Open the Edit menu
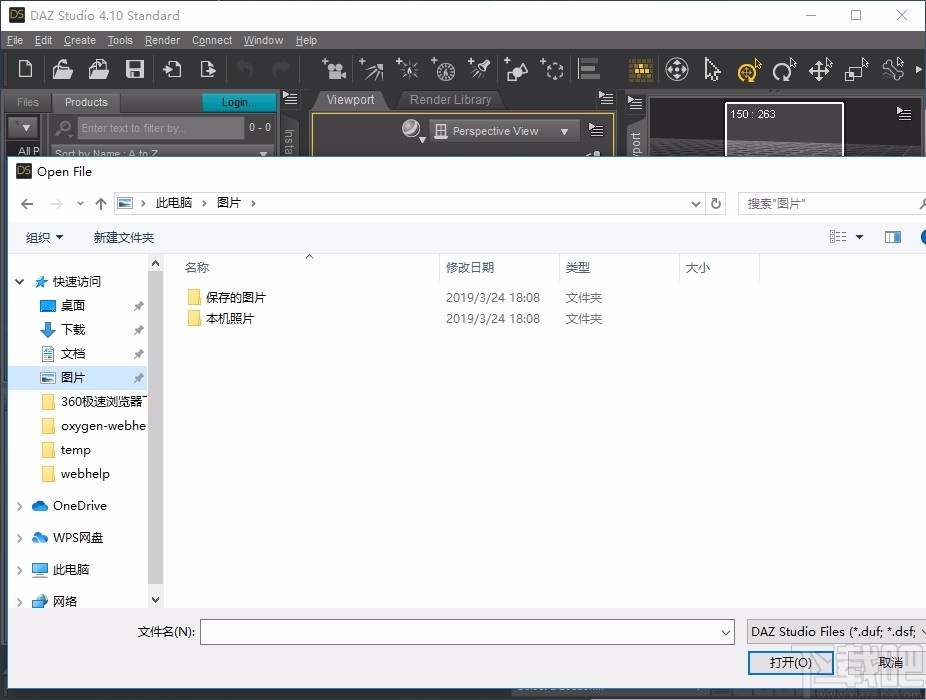This screenshot has width=926, height=700. point(43,40)
